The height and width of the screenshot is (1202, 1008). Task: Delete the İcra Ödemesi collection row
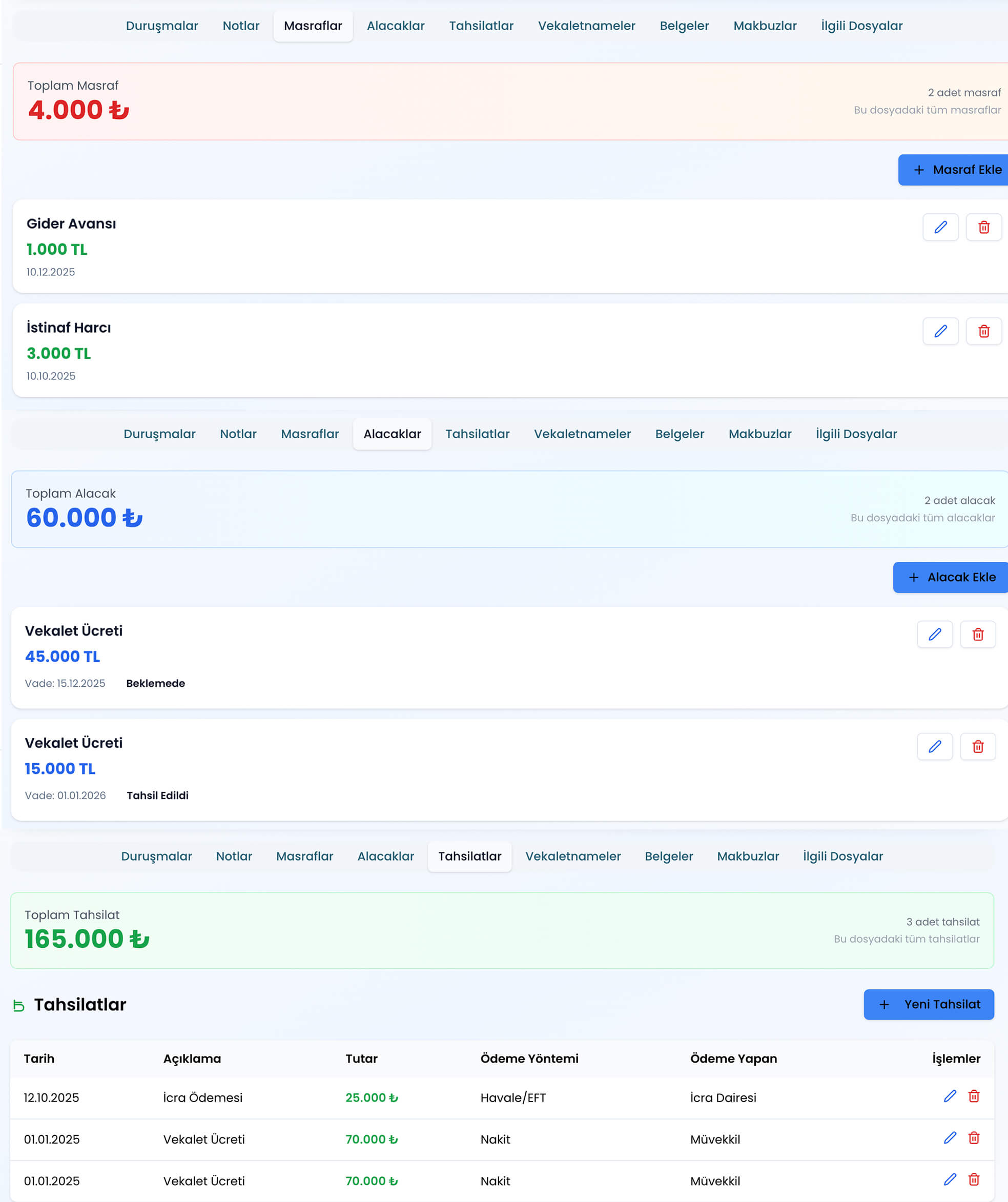point(974,1096)
